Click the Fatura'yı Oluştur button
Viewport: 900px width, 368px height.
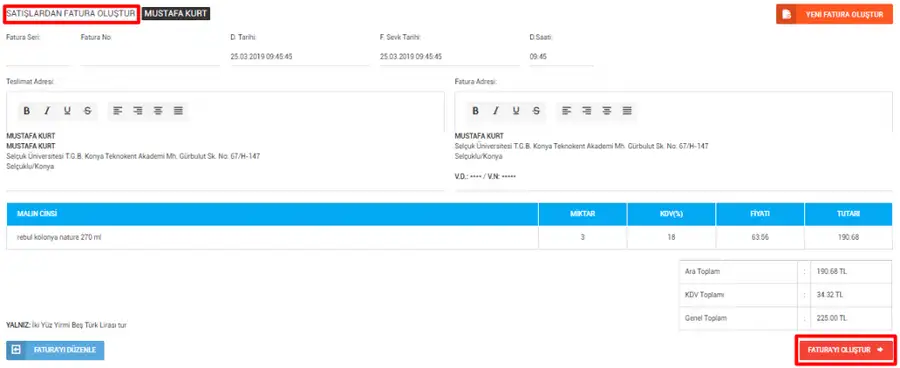845,350
